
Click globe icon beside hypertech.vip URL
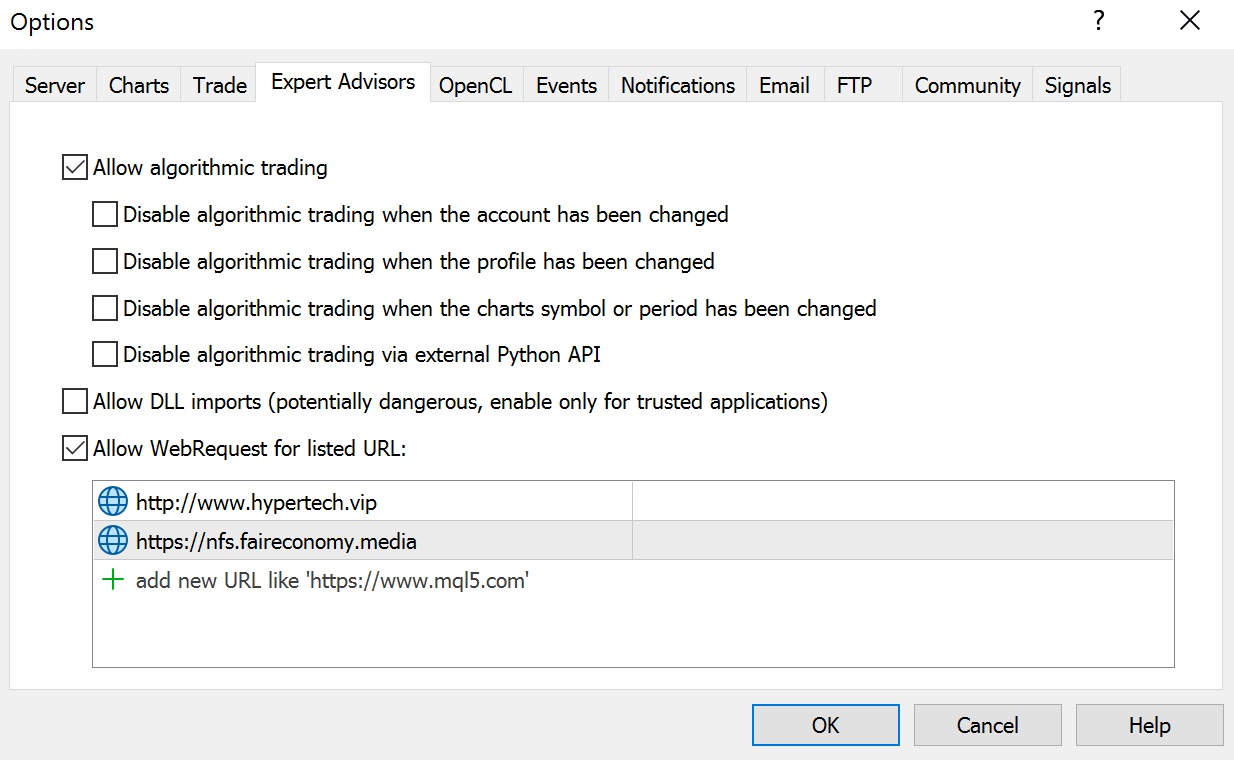(x=113, y=502)
